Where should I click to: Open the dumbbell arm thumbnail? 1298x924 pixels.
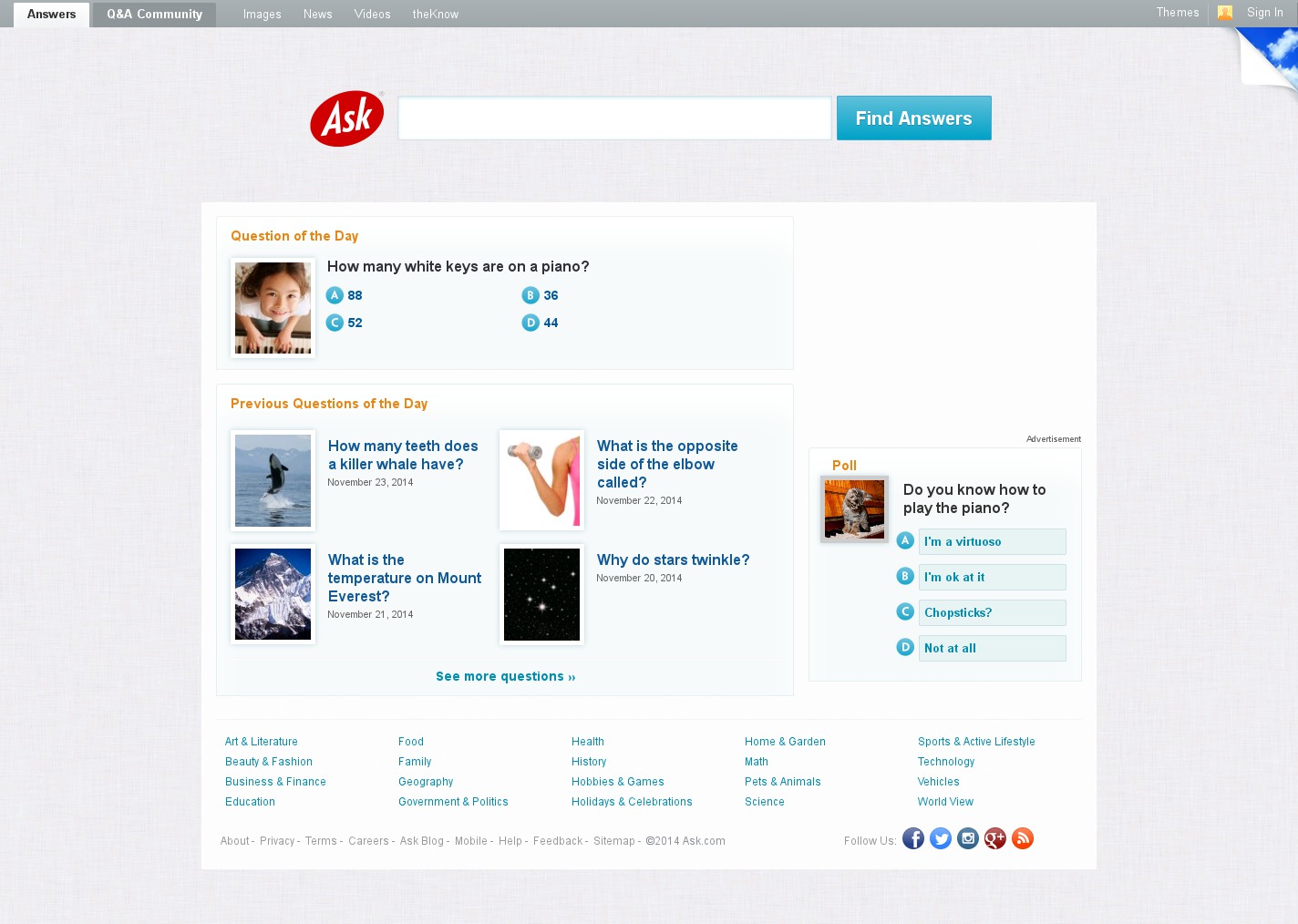click(x=541, y=480)
